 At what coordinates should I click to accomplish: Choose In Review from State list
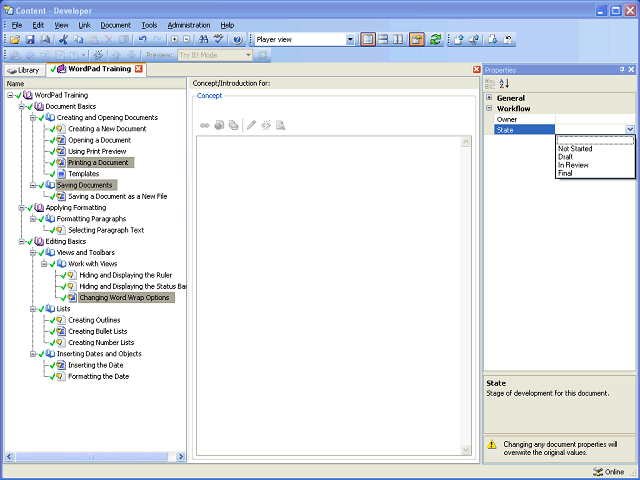click(x=595, y=165)
